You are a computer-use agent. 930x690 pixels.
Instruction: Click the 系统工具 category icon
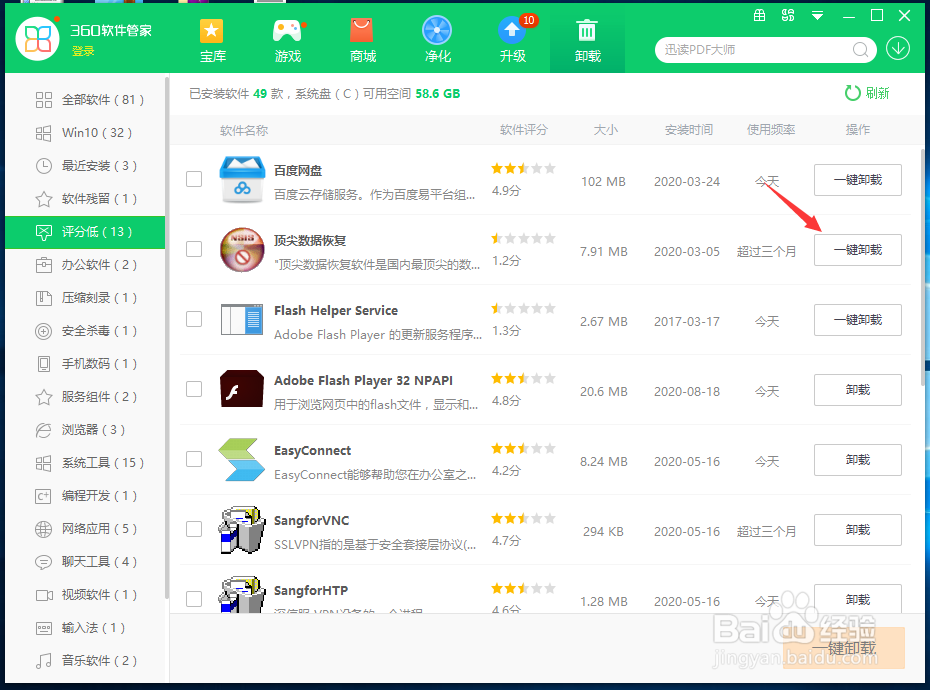[43, 463]
